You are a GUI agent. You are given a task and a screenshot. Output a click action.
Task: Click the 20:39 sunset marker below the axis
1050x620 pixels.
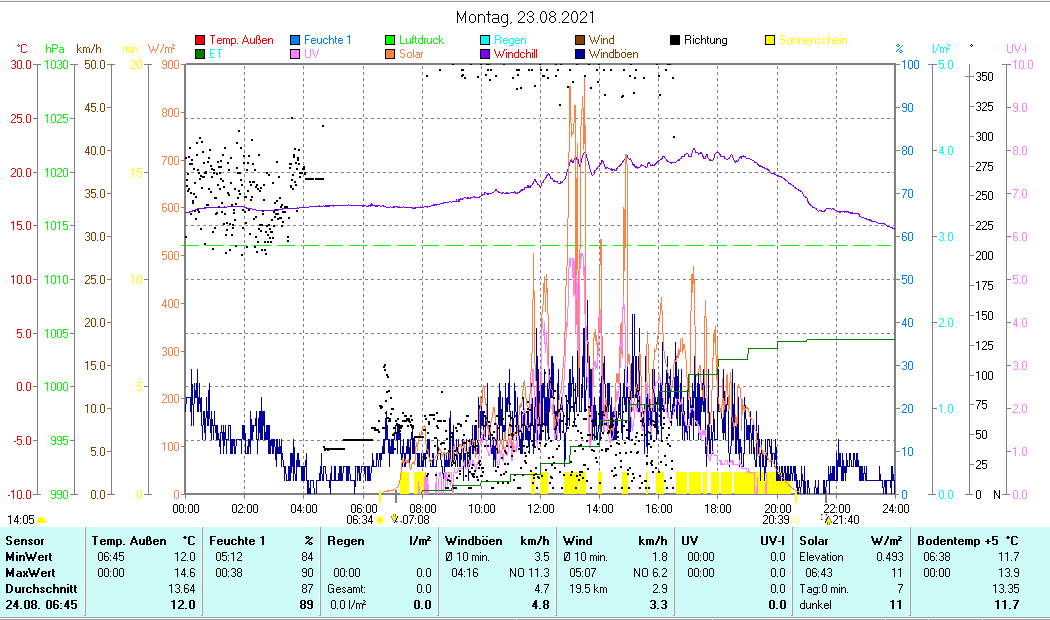point(775,520)
